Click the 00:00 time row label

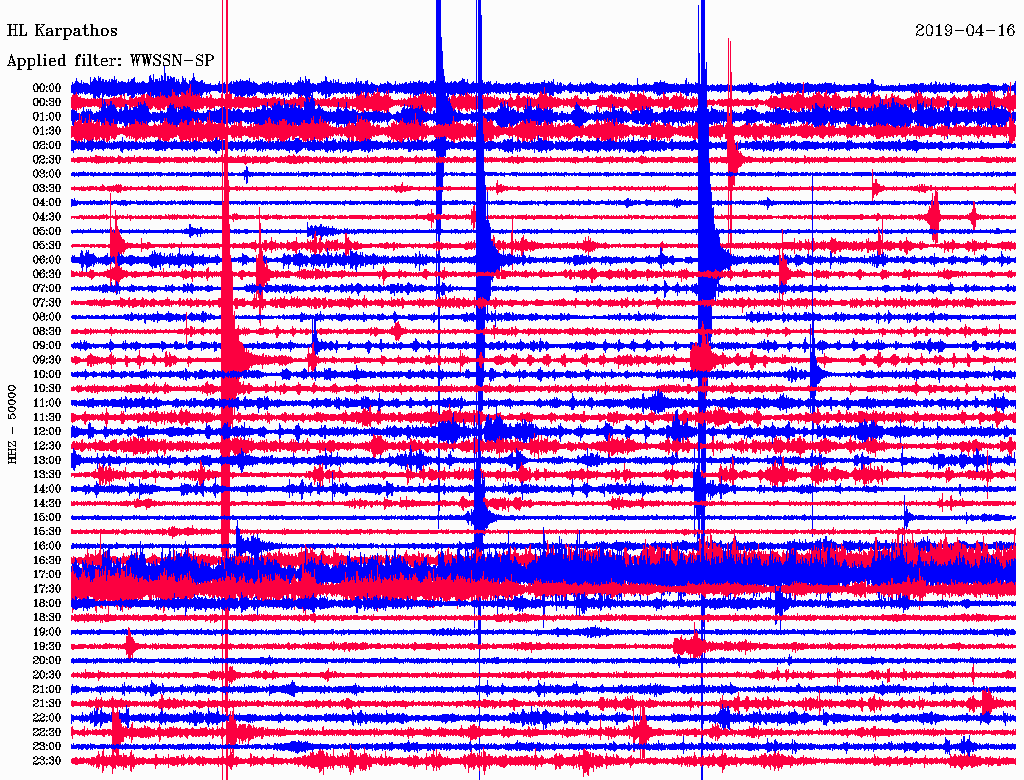pyautogui.click(x=47, y=88)
